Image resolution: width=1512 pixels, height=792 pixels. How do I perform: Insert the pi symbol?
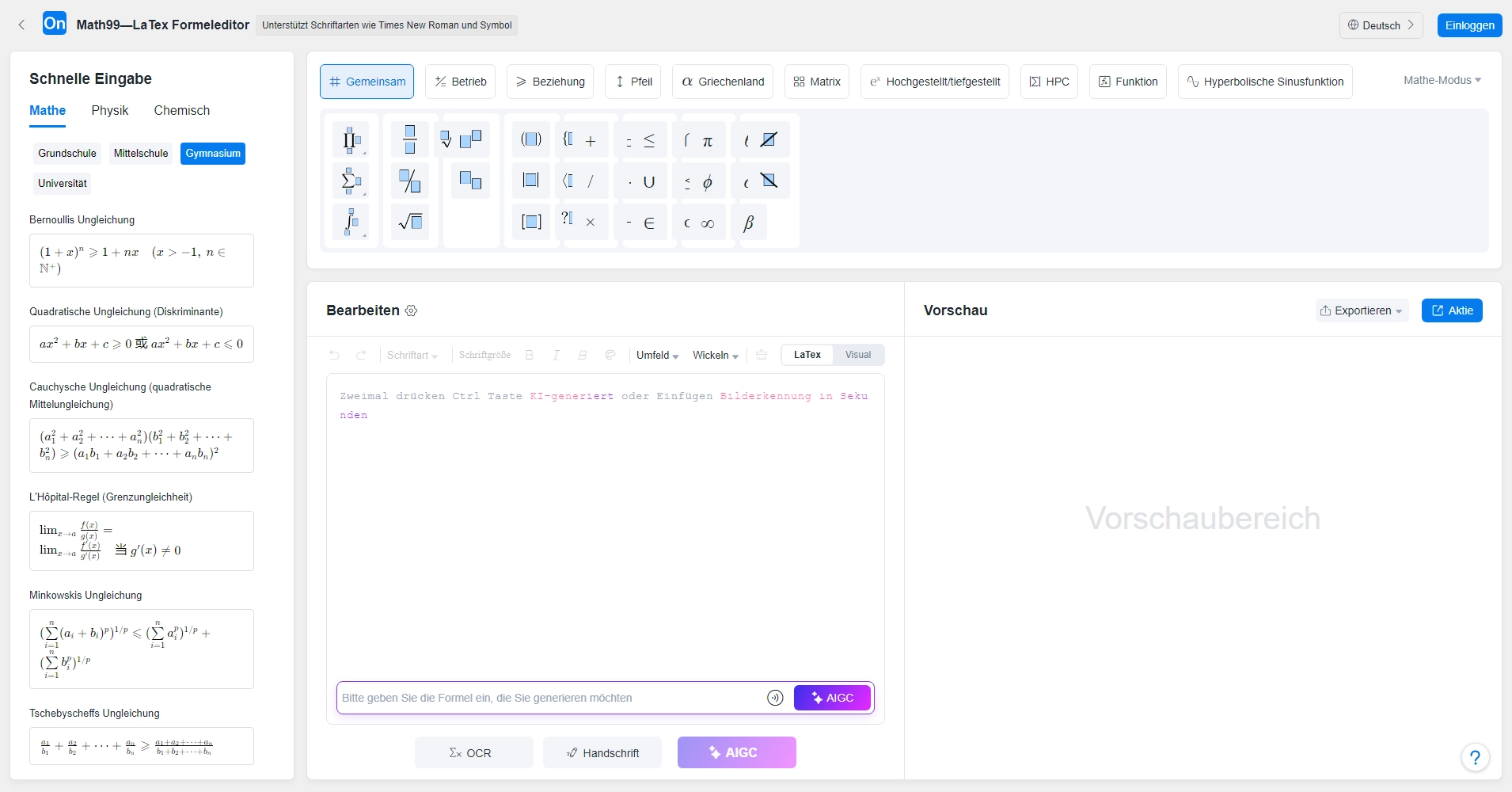[x=708, y=141]
